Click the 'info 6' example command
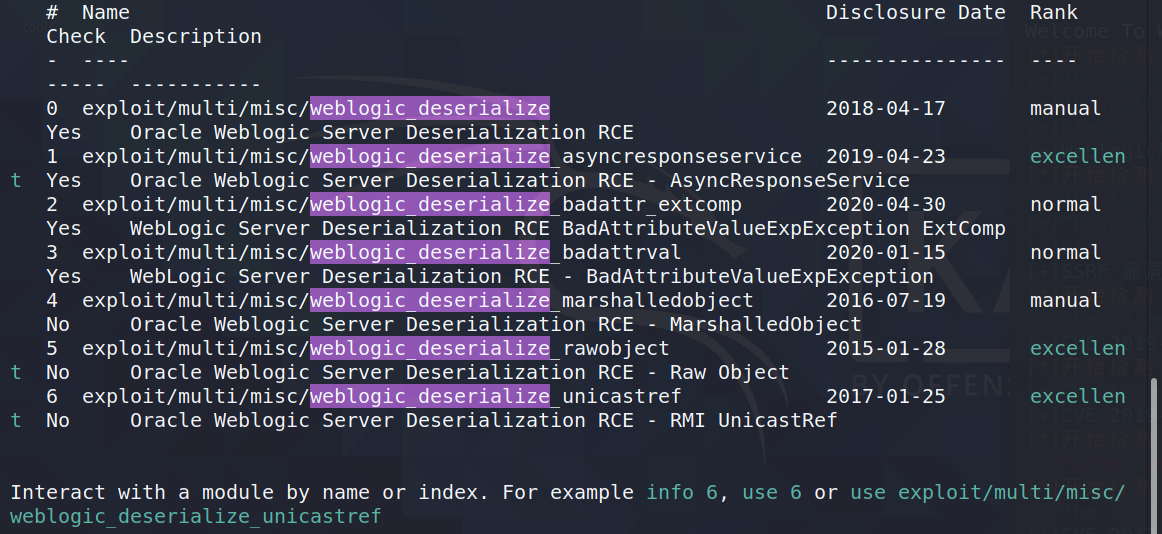The height and width of the screenshot is (534, 1162). [682, 492]
